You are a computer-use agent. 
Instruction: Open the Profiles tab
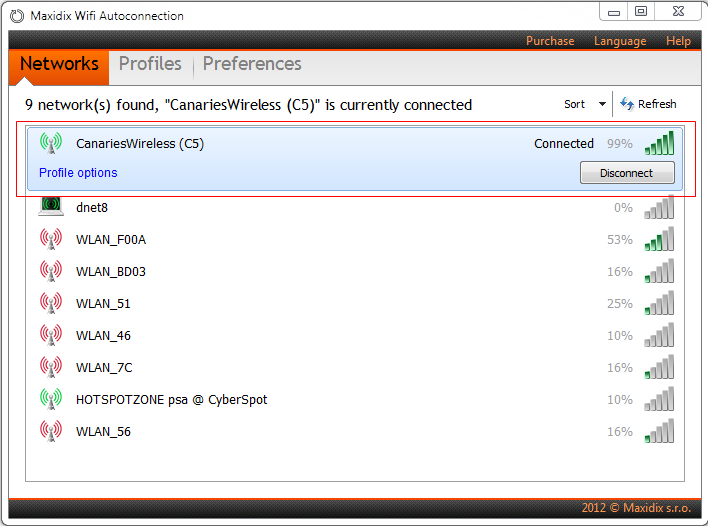(x=150, y=64)
